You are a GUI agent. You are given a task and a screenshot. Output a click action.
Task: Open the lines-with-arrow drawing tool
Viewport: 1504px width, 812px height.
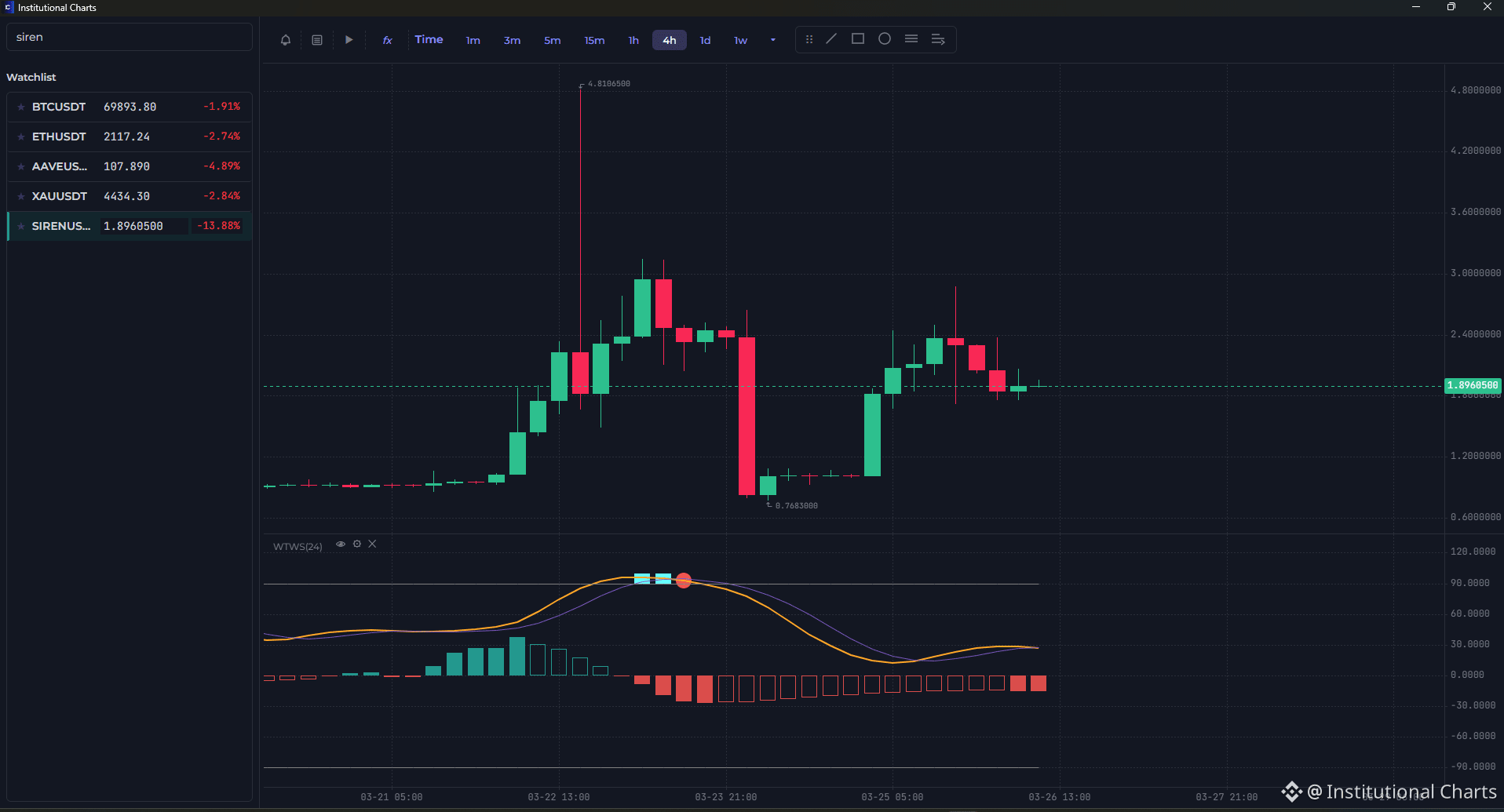coord(938,39)
